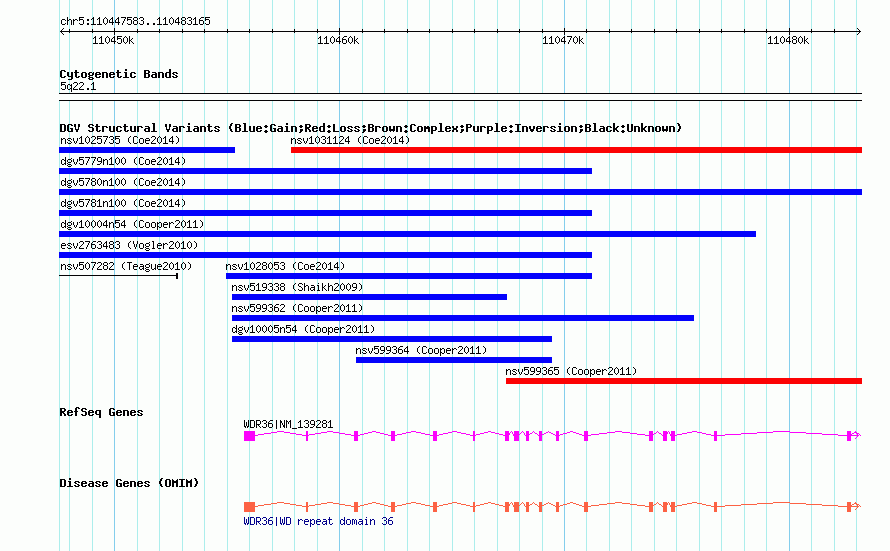Select the magenta WDR36 first exon block
This screenshot has width=890, height=551.
(250, 436)
